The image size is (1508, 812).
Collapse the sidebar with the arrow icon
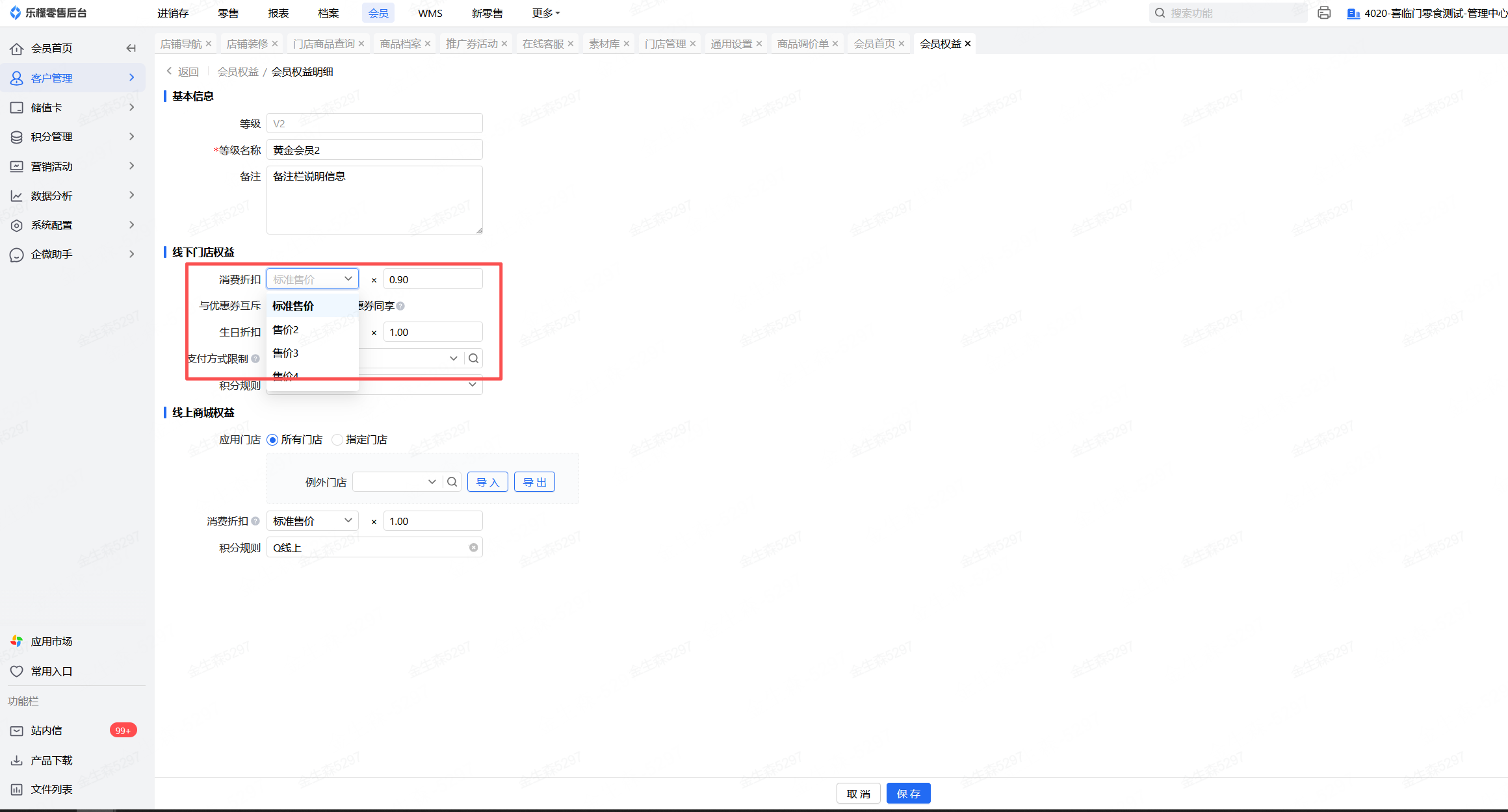point(131,48)
